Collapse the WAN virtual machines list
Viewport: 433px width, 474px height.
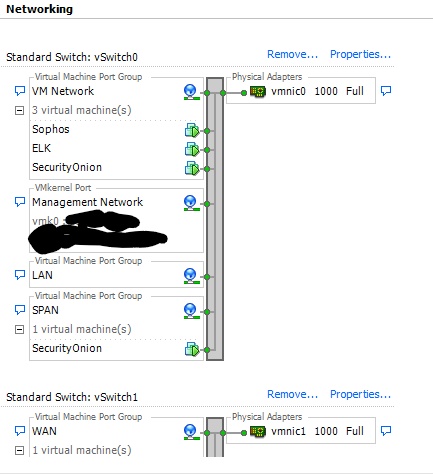20,450
